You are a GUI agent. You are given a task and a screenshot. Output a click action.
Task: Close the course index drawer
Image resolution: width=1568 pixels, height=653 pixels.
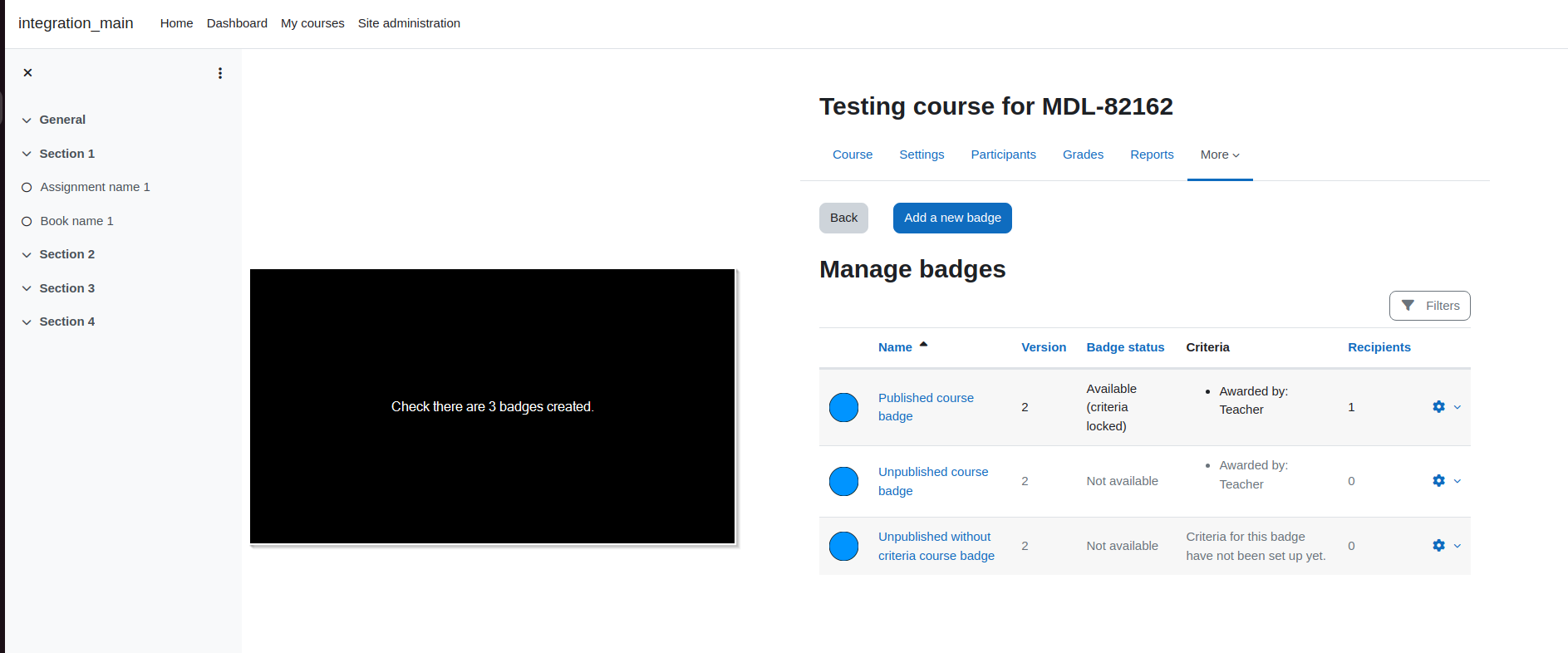tap(27, 73)
